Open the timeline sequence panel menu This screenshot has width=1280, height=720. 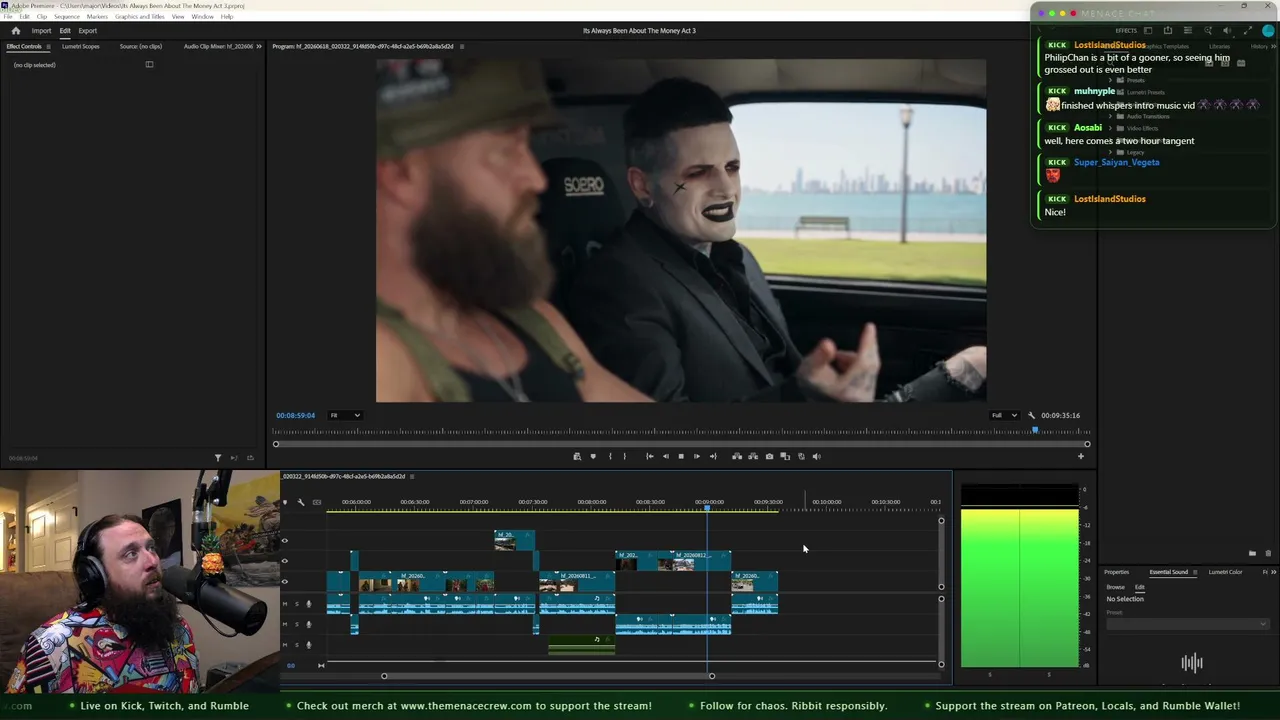[x=412, y=477]
